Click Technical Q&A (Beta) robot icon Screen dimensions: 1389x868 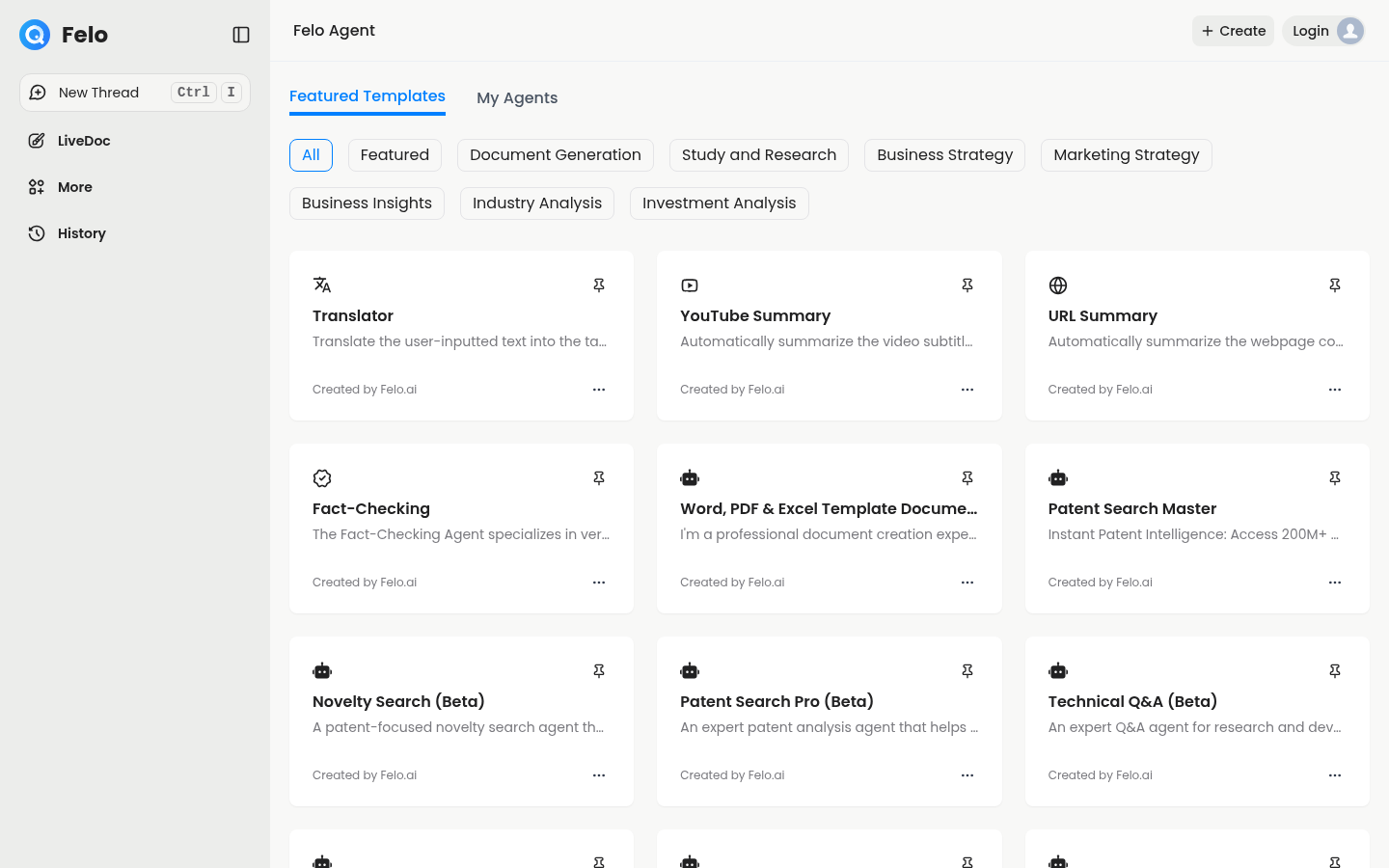1058,671
